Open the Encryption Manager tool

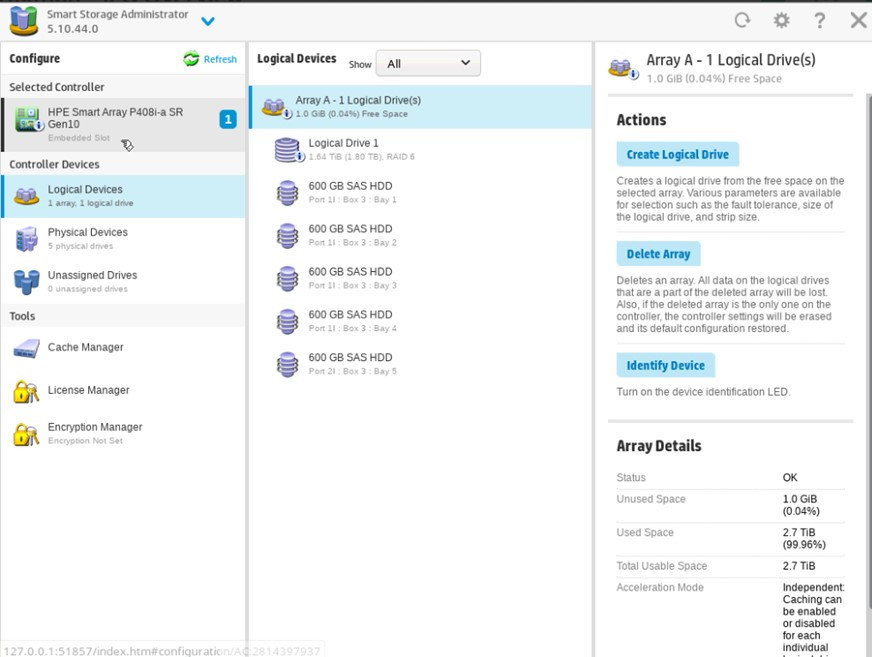coord(123,433)
